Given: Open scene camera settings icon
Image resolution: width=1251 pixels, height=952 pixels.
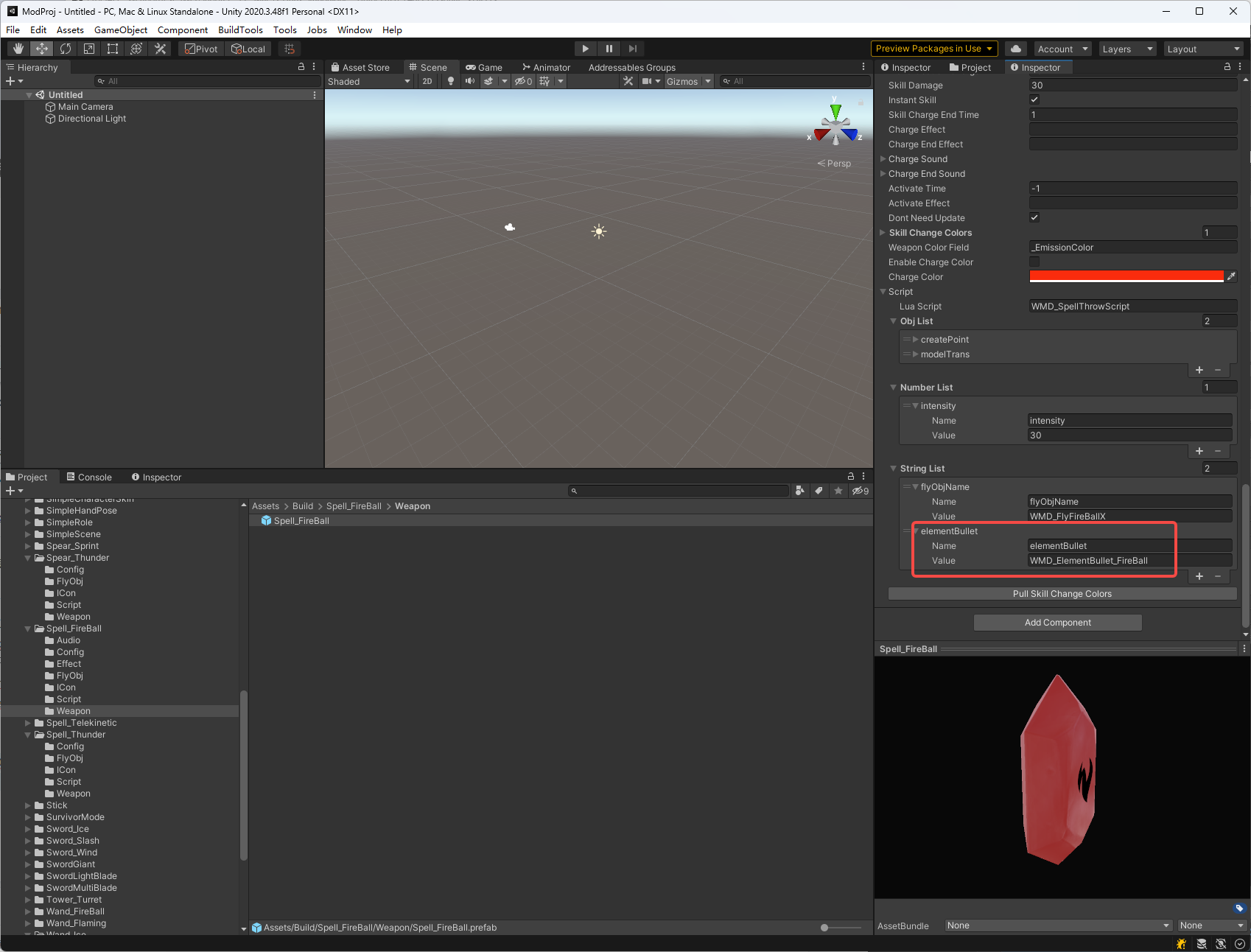Looking at the screenshot, I should [647, 81].
